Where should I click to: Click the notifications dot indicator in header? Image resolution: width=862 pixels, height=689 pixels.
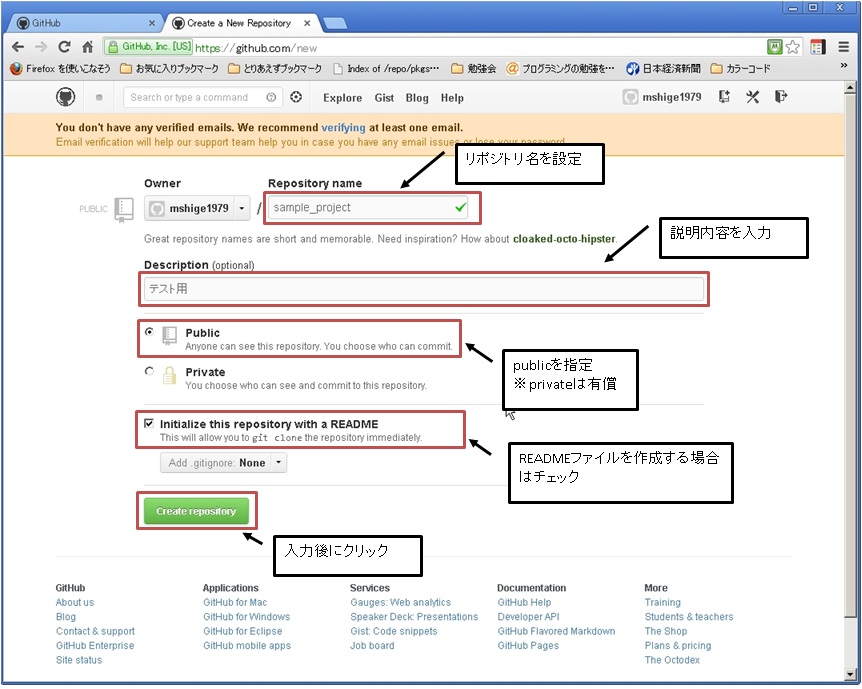point(99,97)
